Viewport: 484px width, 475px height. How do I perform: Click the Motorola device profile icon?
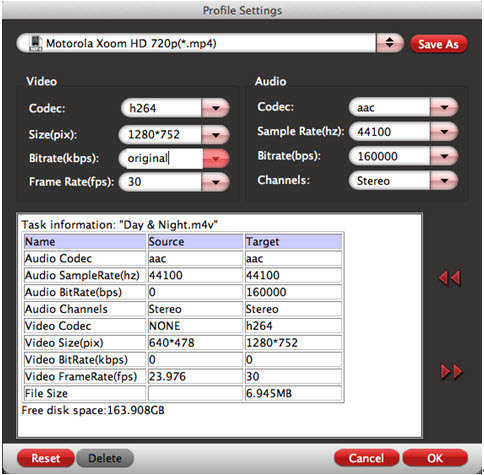(36, 43)
